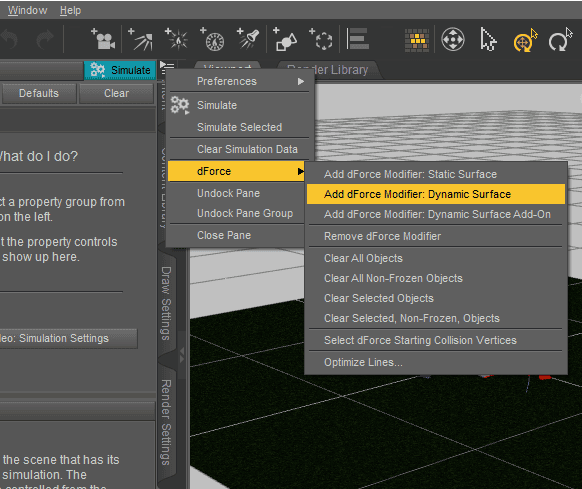582x489 pixels.
Task: Open Optimize Lines dialog
Action: click(x=436, y=362)
